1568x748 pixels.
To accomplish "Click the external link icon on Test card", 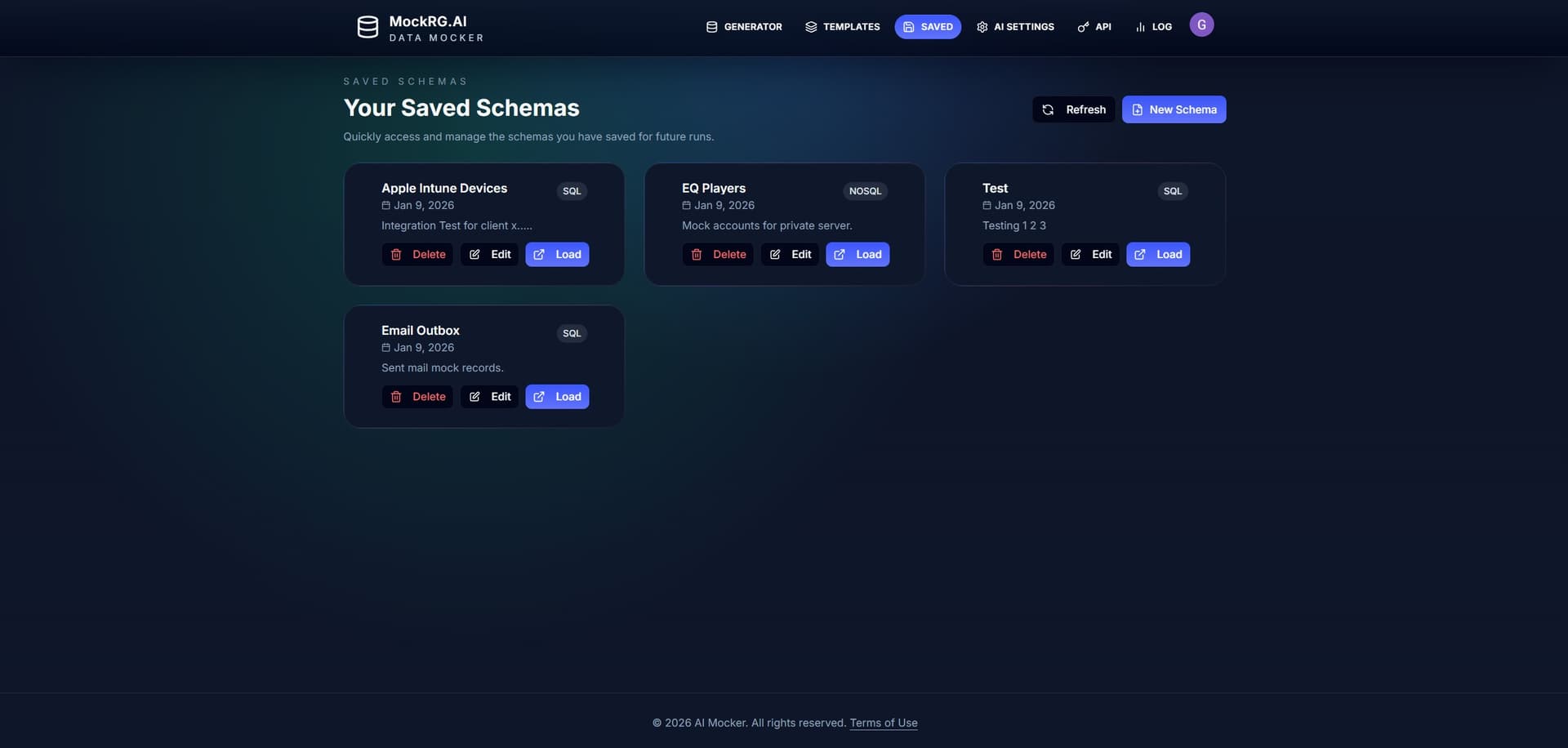I will click(x=1139, y=254).
